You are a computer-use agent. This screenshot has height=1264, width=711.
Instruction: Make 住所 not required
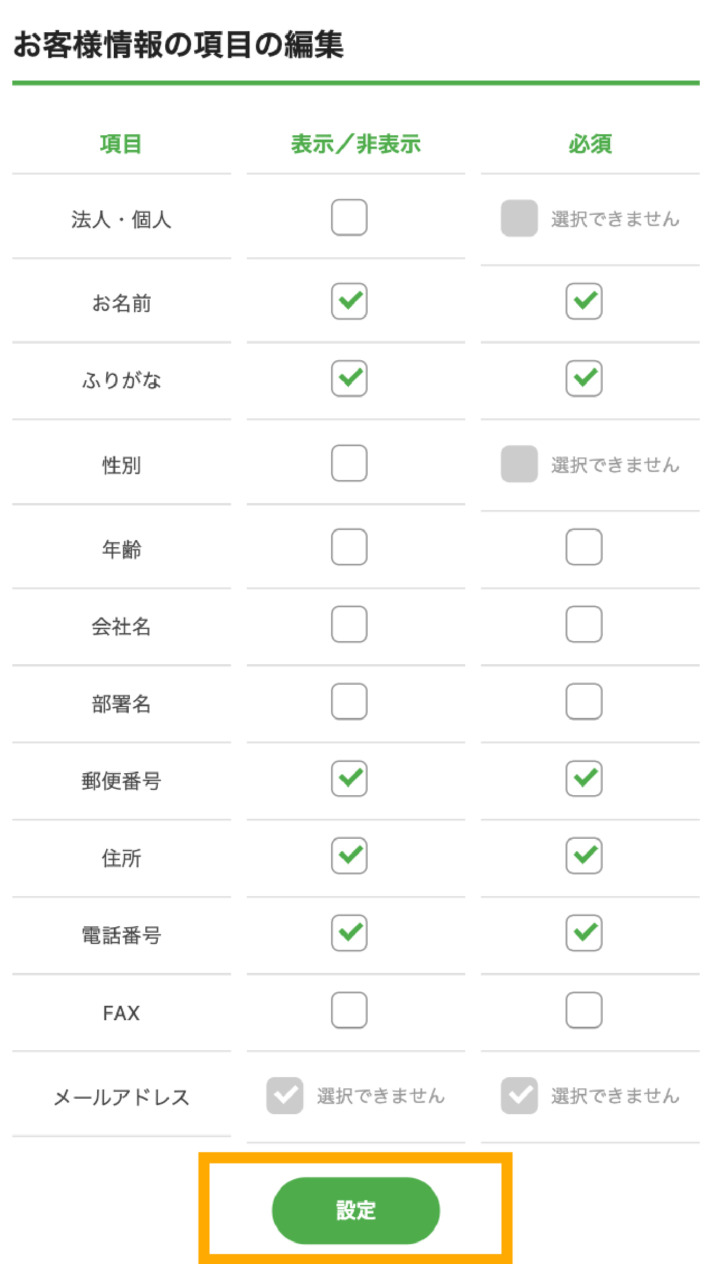(x=584, y=855)
